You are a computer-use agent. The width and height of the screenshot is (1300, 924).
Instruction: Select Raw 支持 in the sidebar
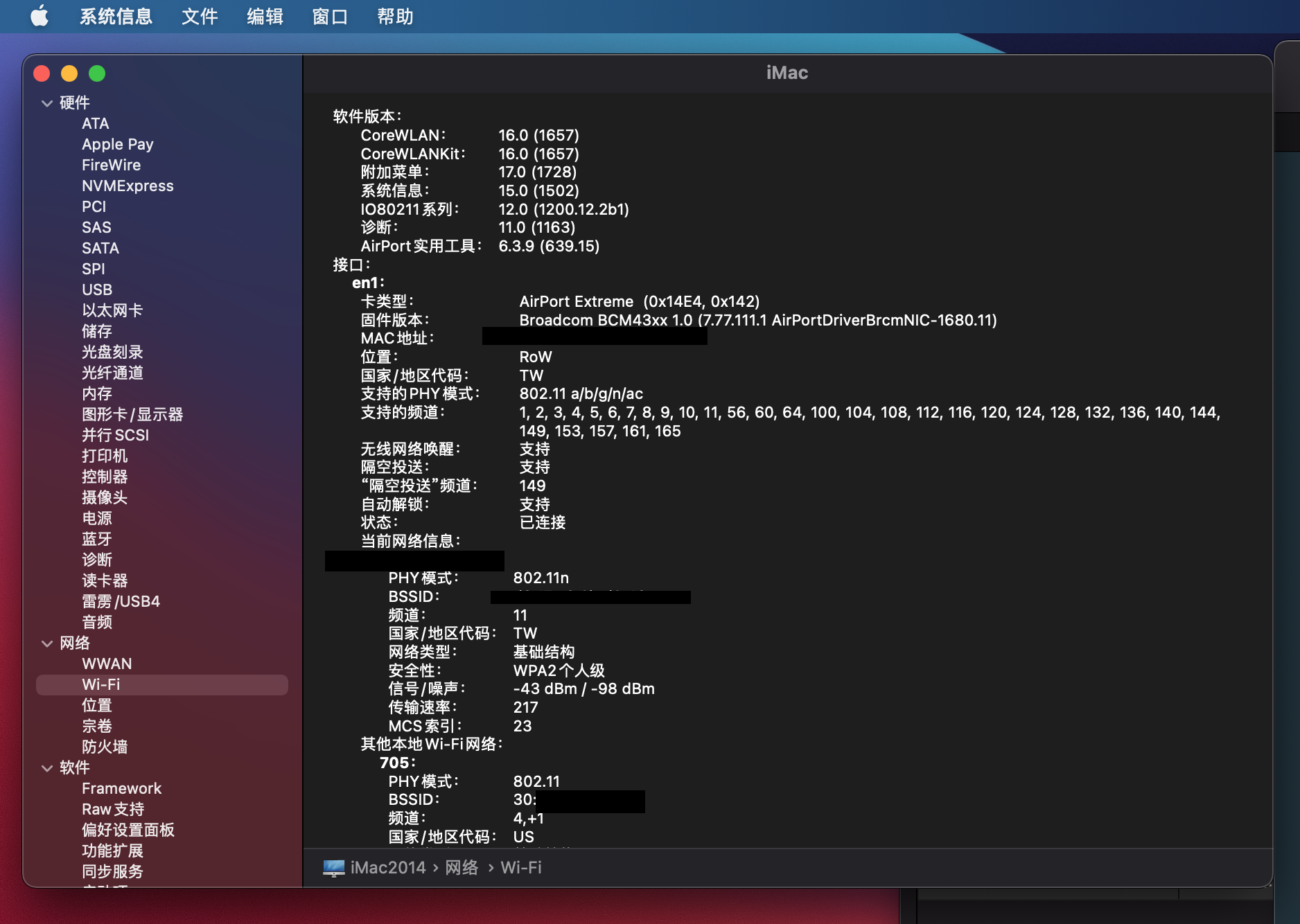(113, 810)
